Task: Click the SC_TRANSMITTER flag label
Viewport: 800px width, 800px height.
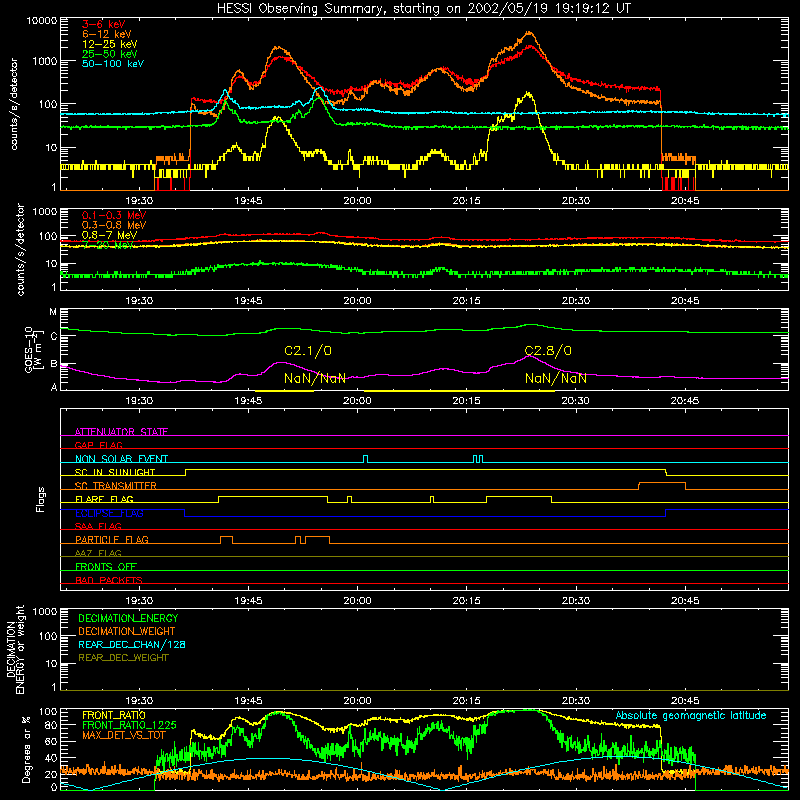Action: coord(115,486)
